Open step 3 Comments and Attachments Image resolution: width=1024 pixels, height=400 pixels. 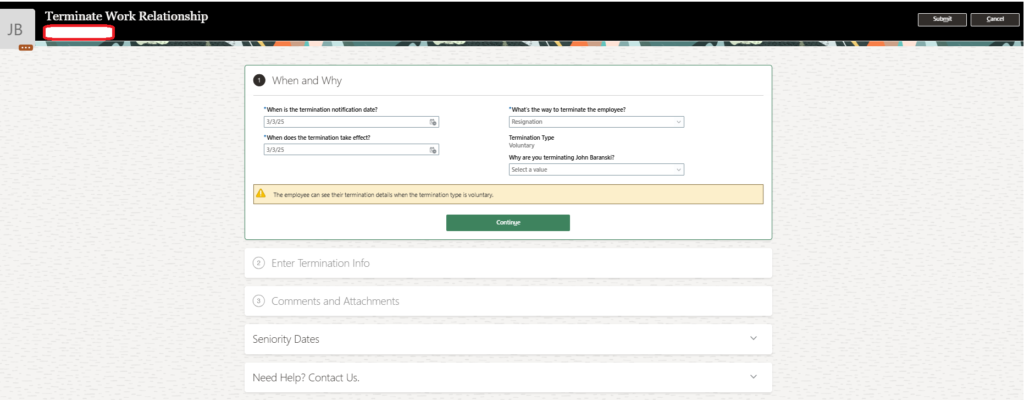tap(508, 301)
